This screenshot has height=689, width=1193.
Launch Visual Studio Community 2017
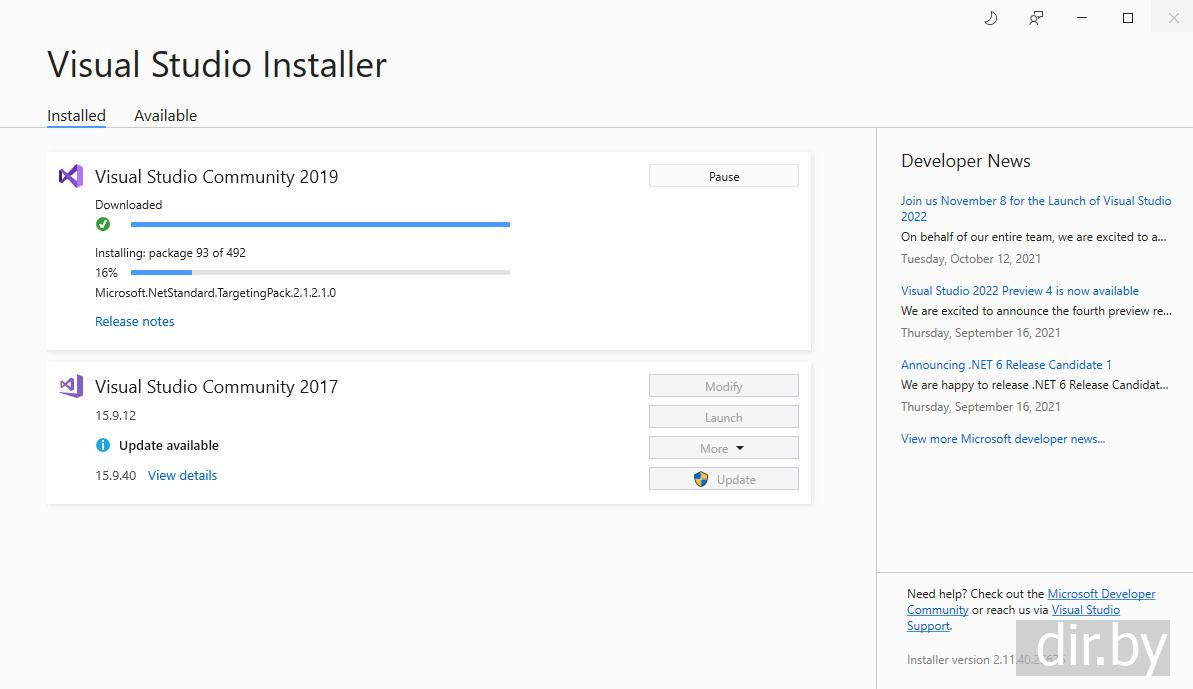point(723,417)
